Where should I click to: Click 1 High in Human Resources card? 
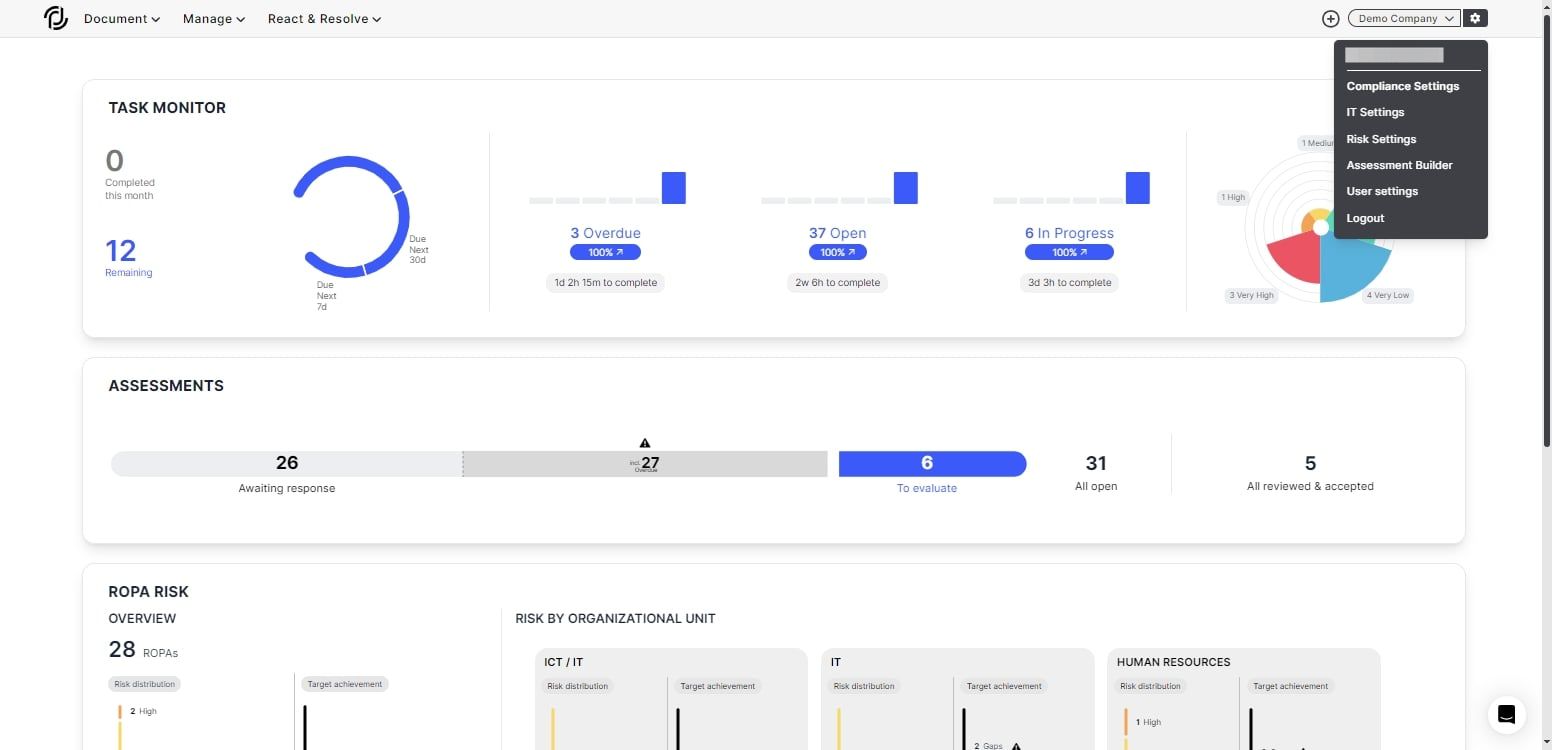coord(1148,722)
